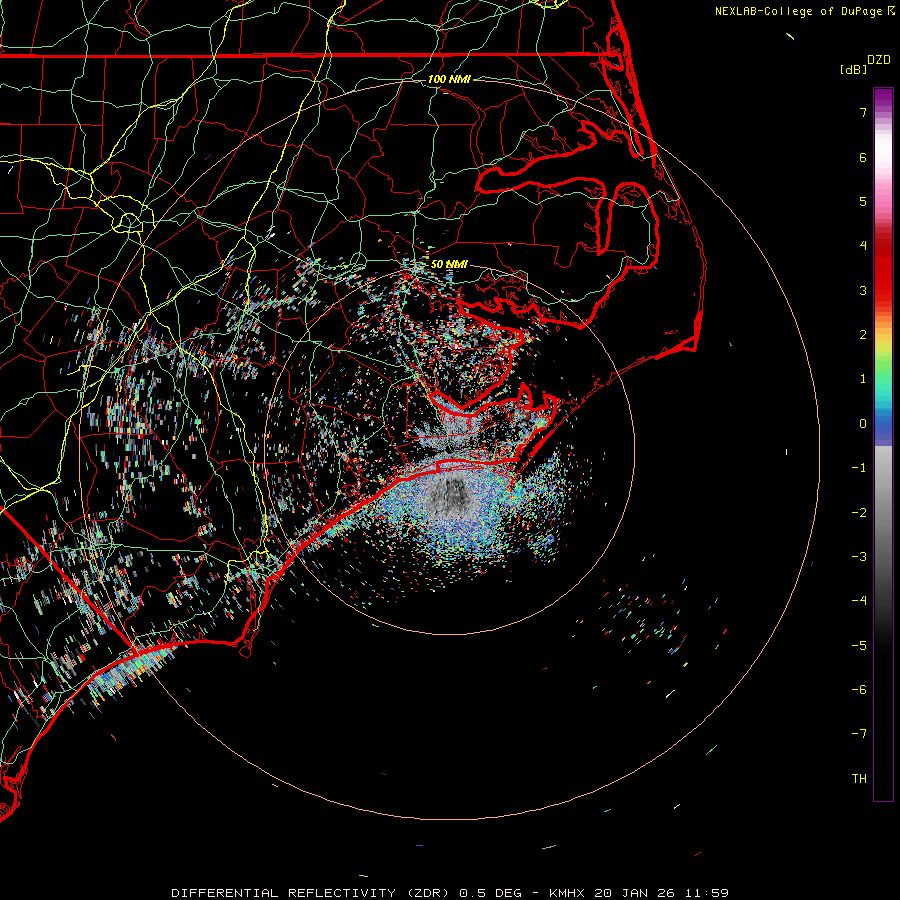Click the 7 value on color scale
This screenshot has height=900, width=900.
(x=863, y=112)
